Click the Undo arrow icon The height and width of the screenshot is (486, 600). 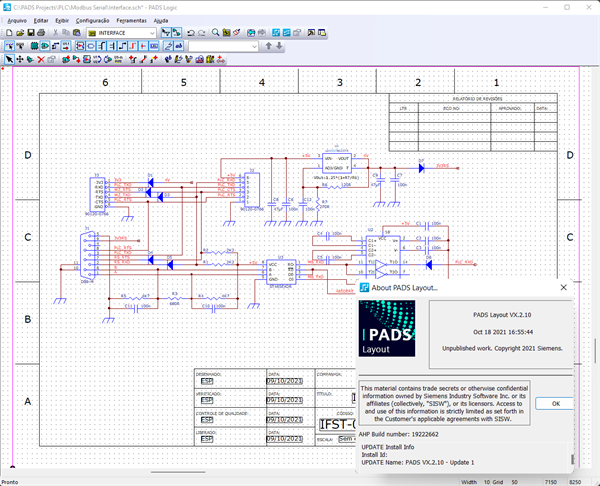[190, 33]
